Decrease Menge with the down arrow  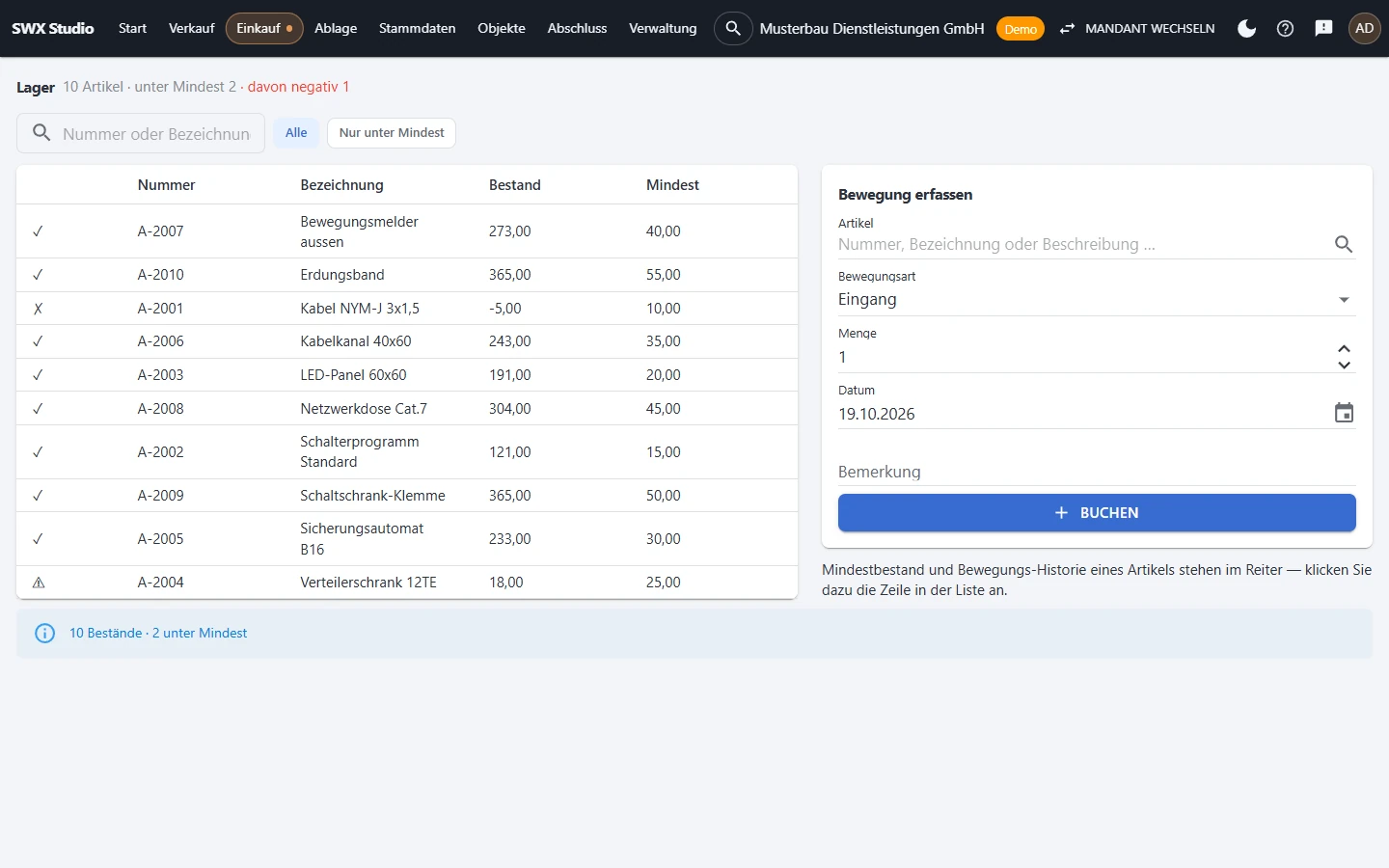tap(1344, 365)
